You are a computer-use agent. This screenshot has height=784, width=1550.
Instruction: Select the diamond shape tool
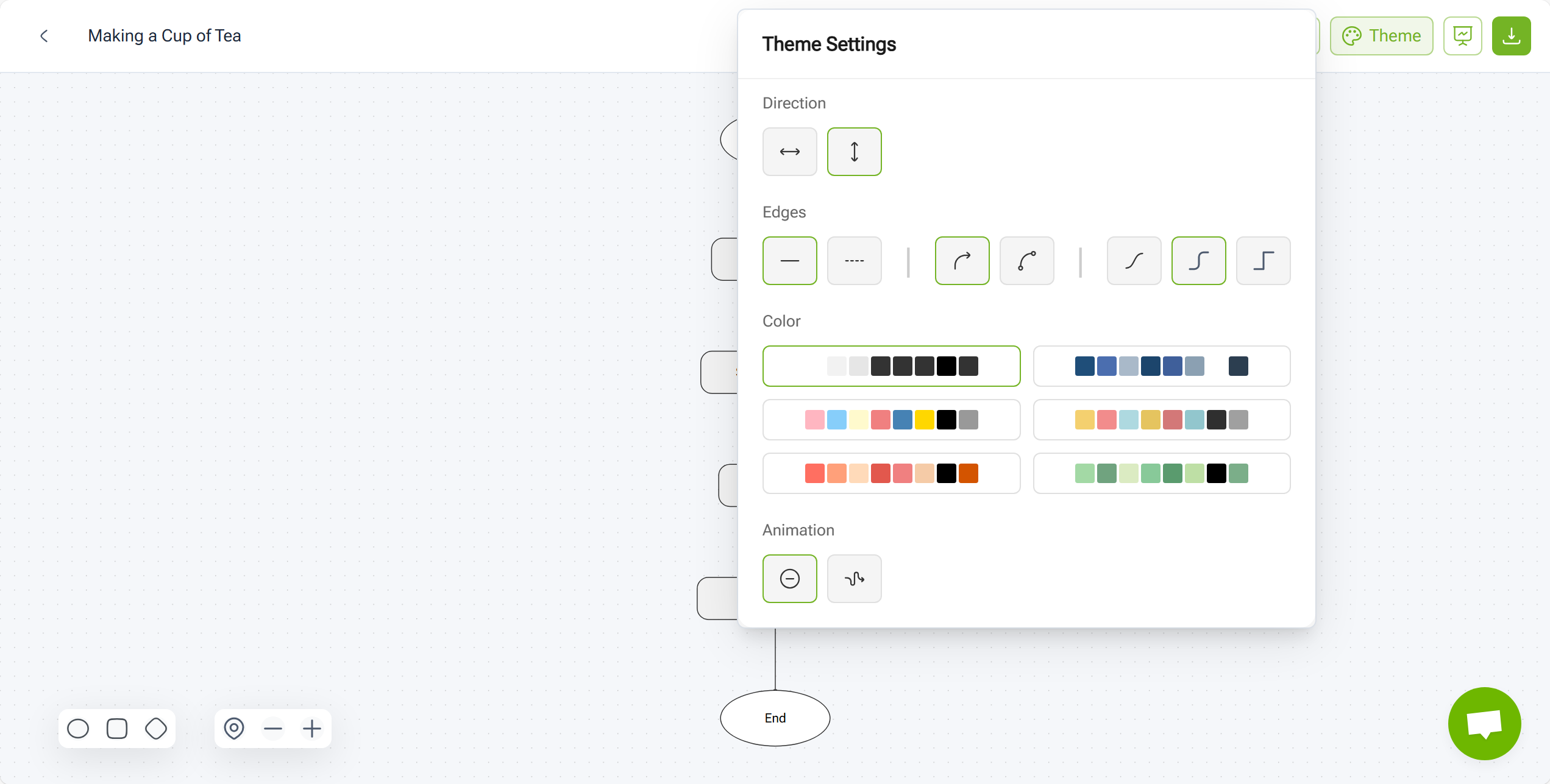coord(156,728)
